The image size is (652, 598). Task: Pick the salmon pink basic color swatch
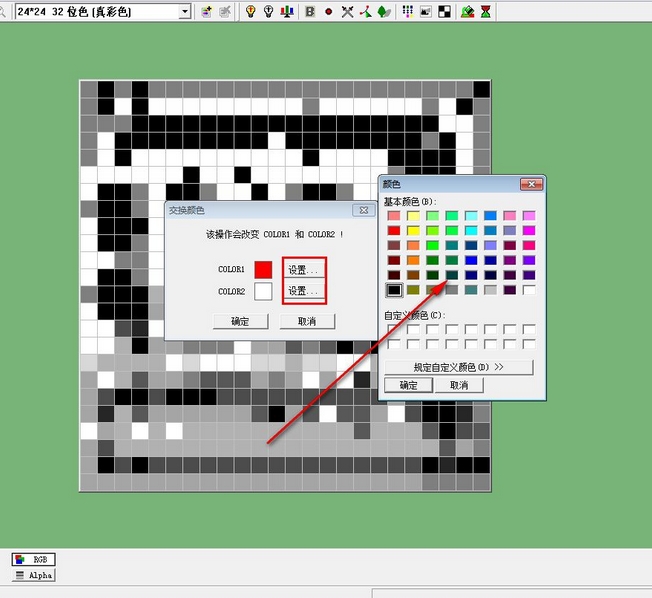point(394,215)
